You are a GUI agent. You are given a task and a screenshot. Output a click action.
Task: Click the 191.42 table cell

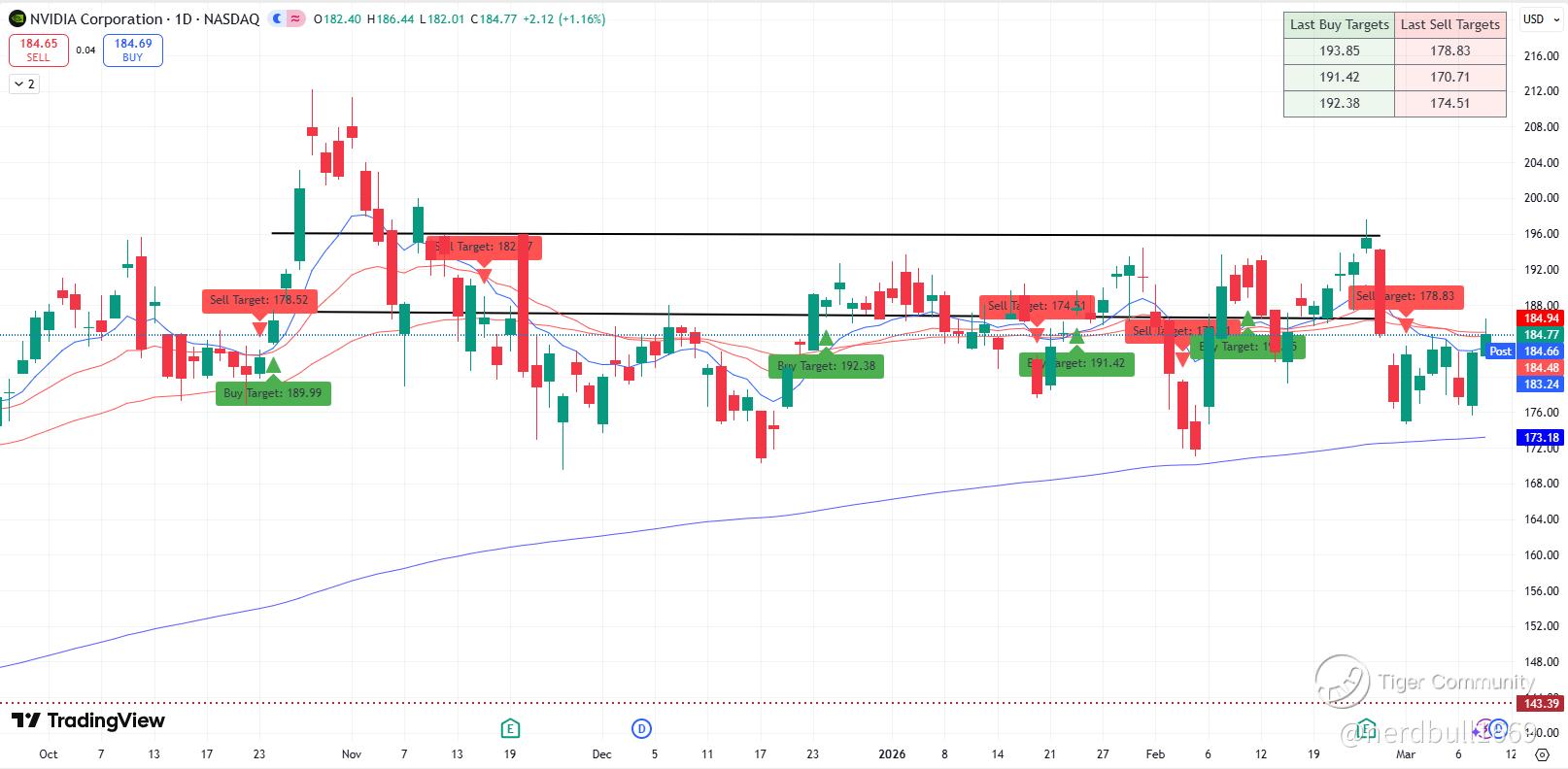[1340, 77]
